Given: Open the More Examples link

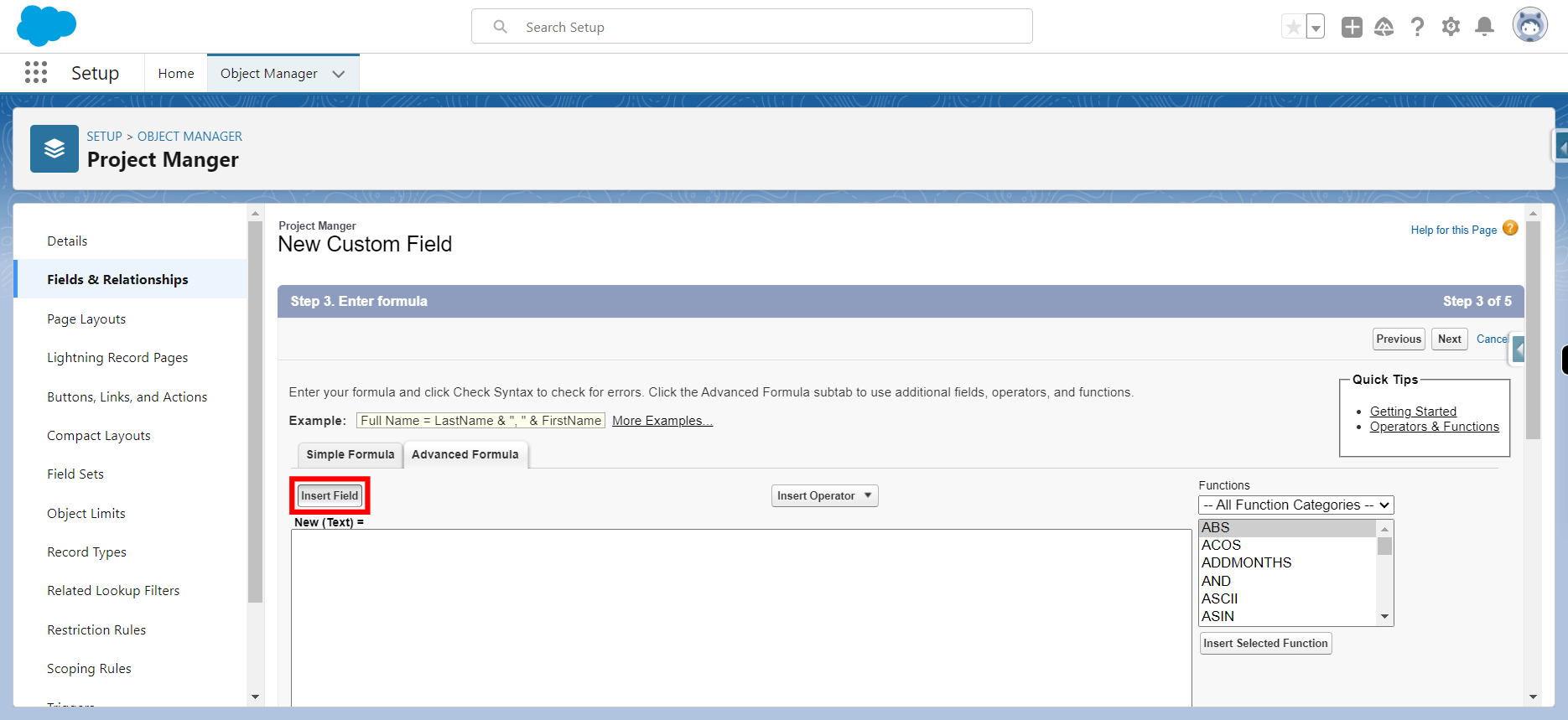Looking at the screenshot, I should [662, 420].
